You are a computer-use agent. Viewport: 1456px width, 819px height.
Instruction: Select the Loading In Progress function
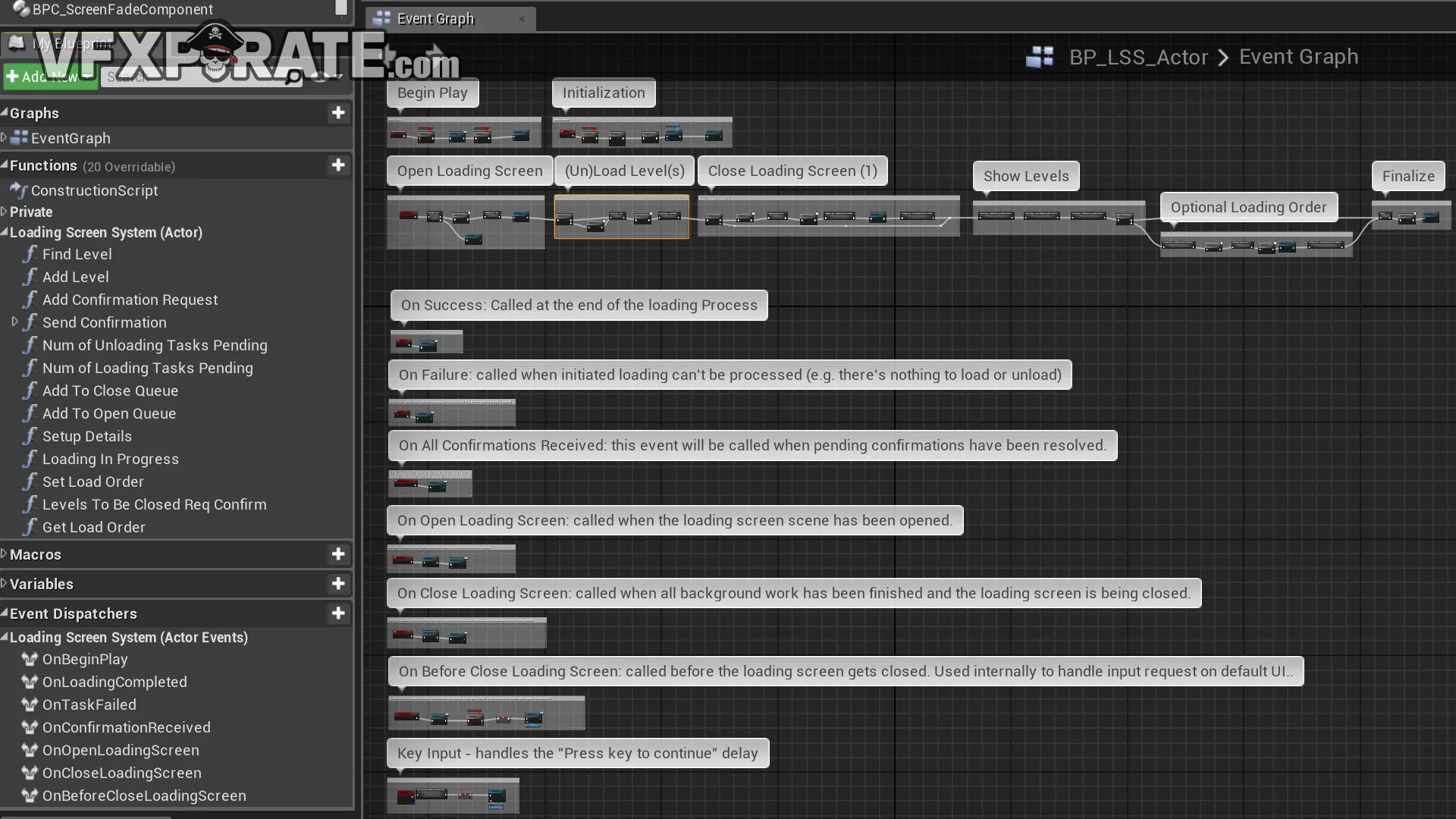coord(111,459)
